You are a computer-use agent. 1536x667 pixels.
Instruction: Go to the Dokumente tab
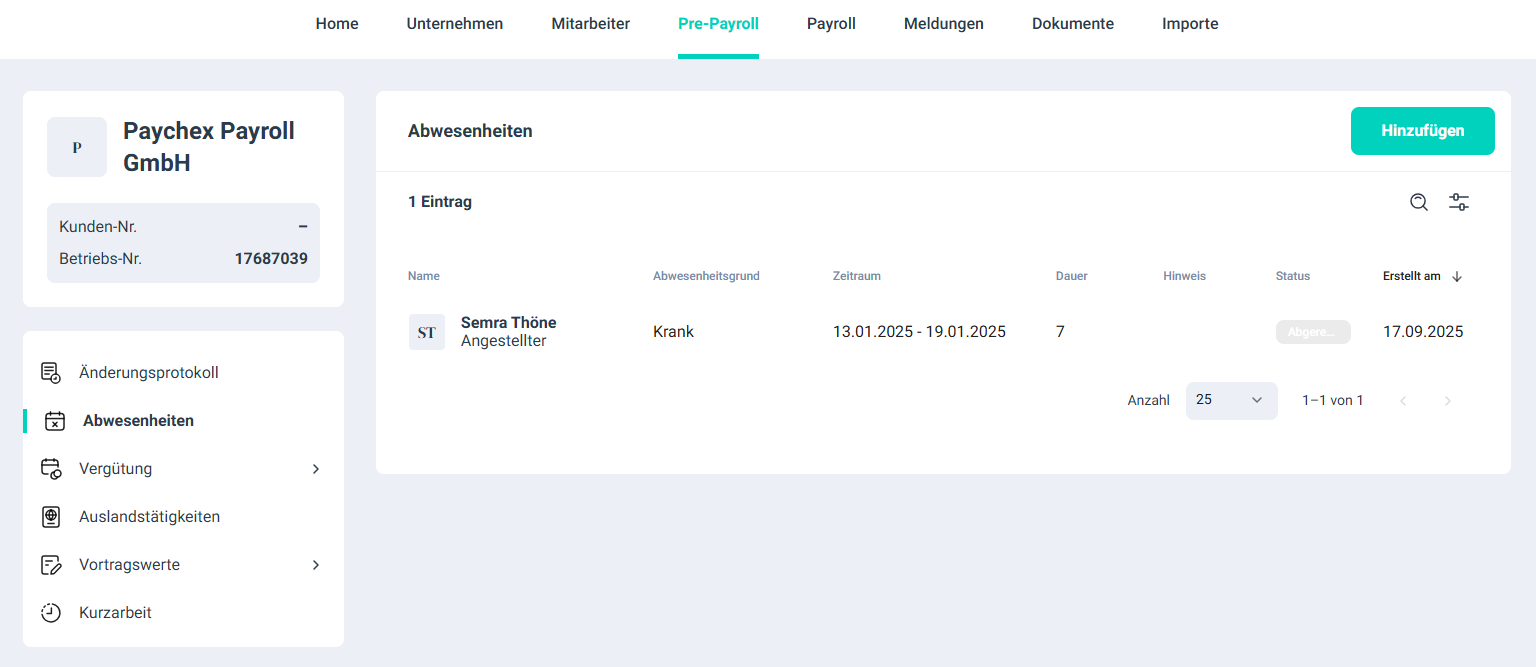[x=1072, y=24]
